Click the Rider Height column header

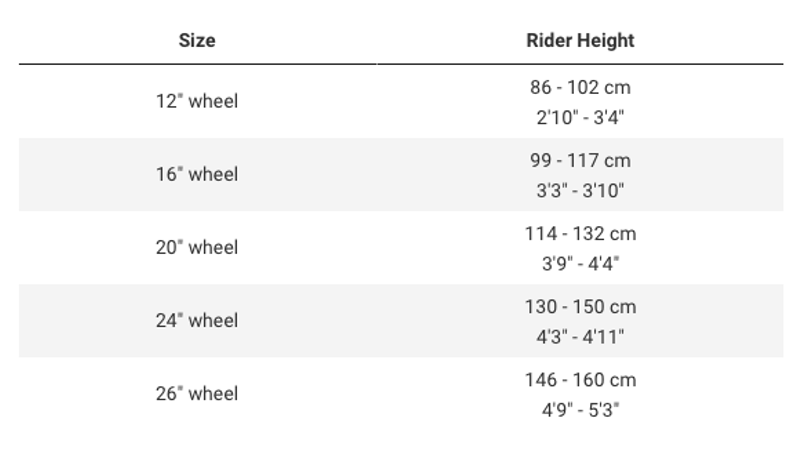pyautogui.click(x=580, y=41)
